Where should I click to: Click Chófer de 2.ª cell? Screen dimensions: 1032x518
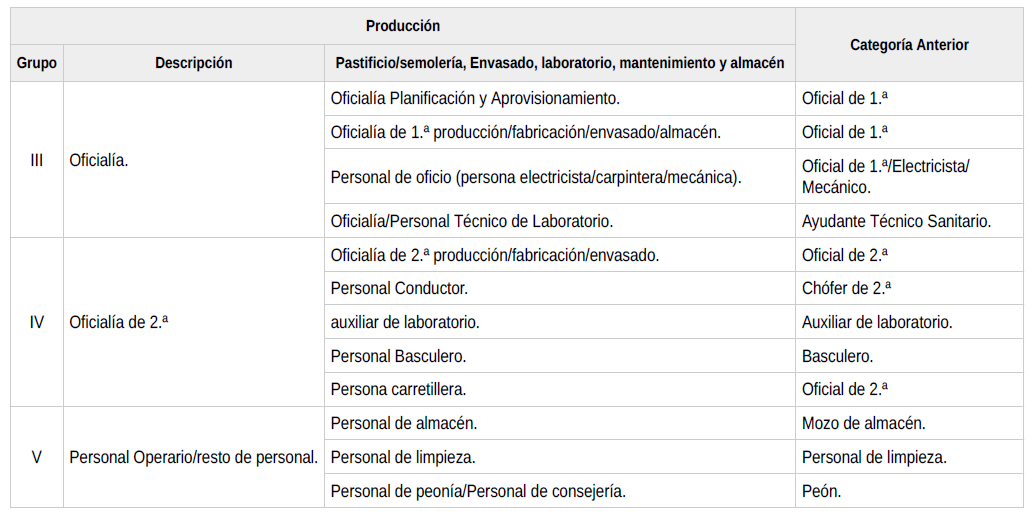909,288
